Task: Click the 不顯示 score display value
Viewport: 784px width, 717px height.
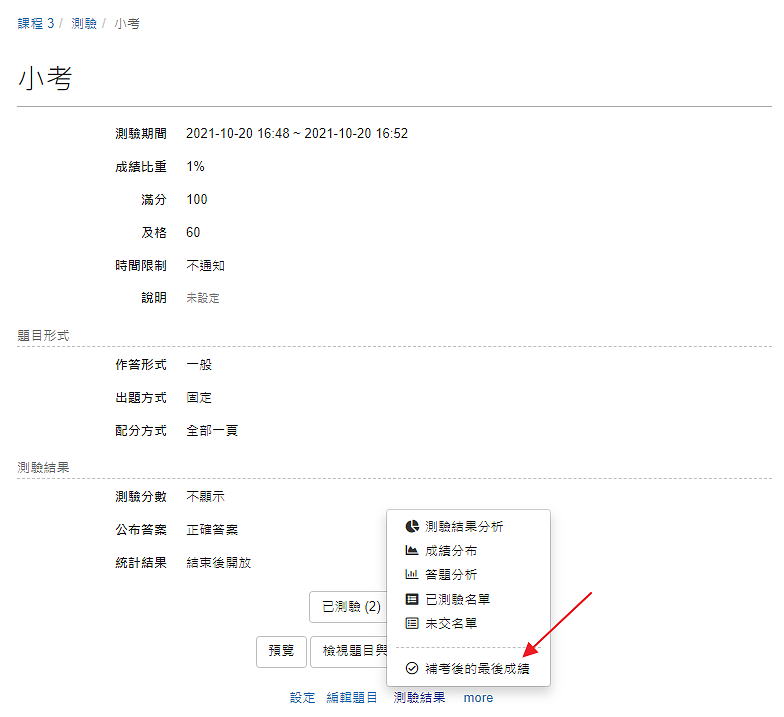Action: [206, 496]
